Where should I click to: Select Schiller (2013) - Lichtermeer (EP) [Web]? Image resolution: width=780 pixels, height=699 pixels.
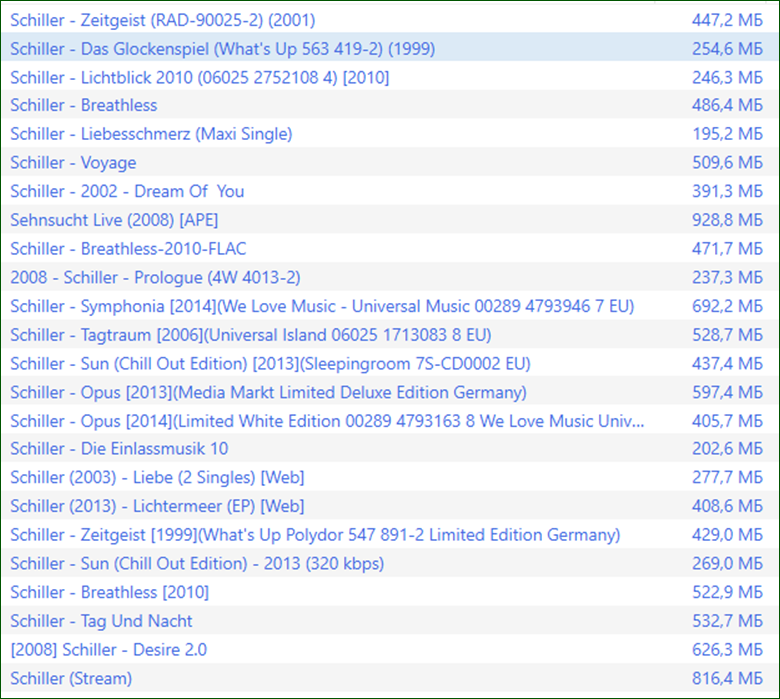157,506
